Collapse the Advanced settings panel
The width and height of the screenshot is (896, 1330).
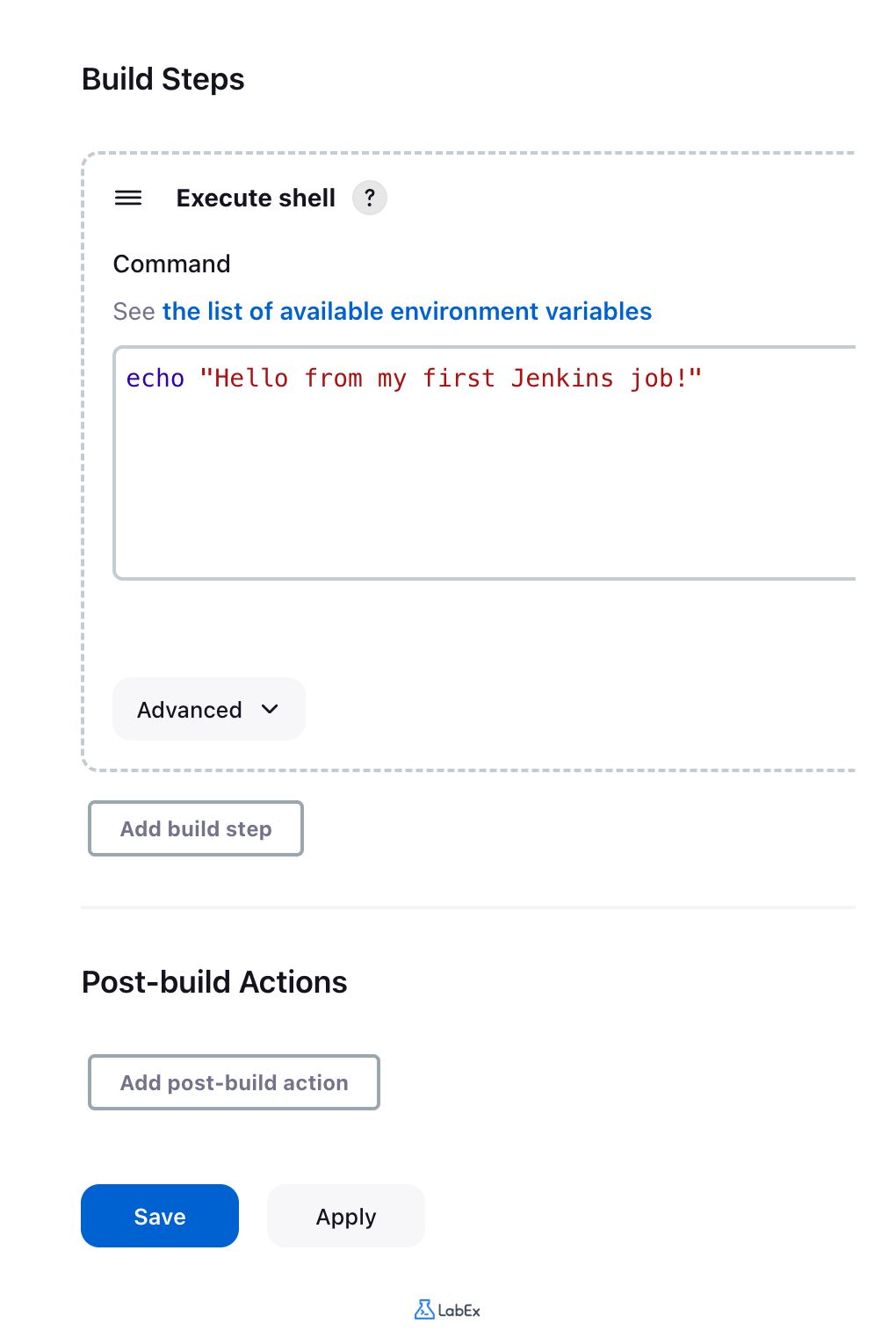click(208, 709)
